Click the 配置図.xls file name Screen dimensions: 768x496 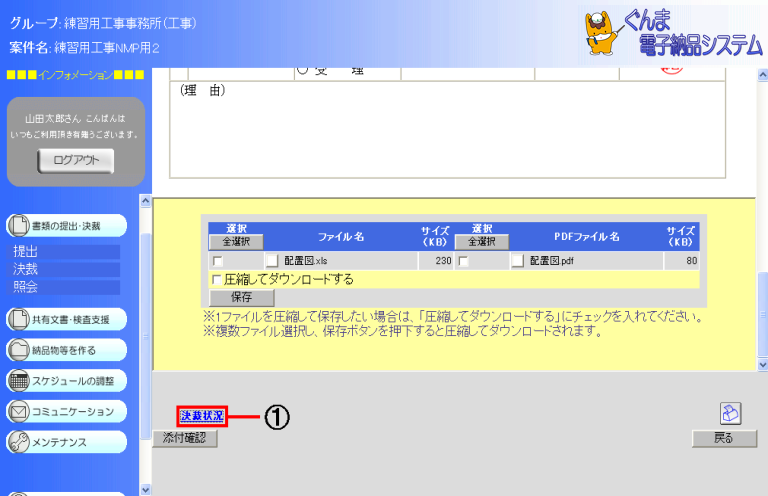pyautogui.click(x=306, y=261)
